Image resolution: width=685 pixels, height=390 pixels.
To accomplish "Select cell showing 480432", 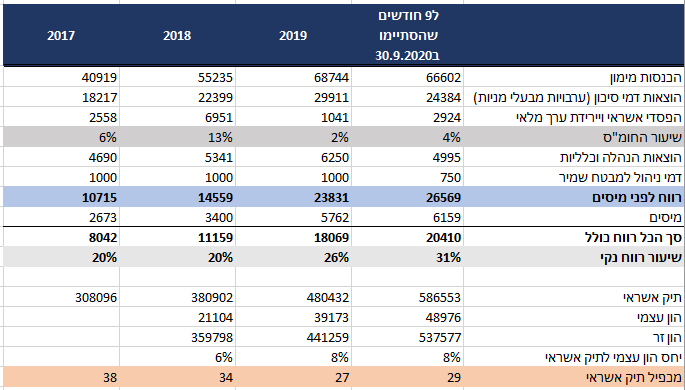I will point(328,298).
